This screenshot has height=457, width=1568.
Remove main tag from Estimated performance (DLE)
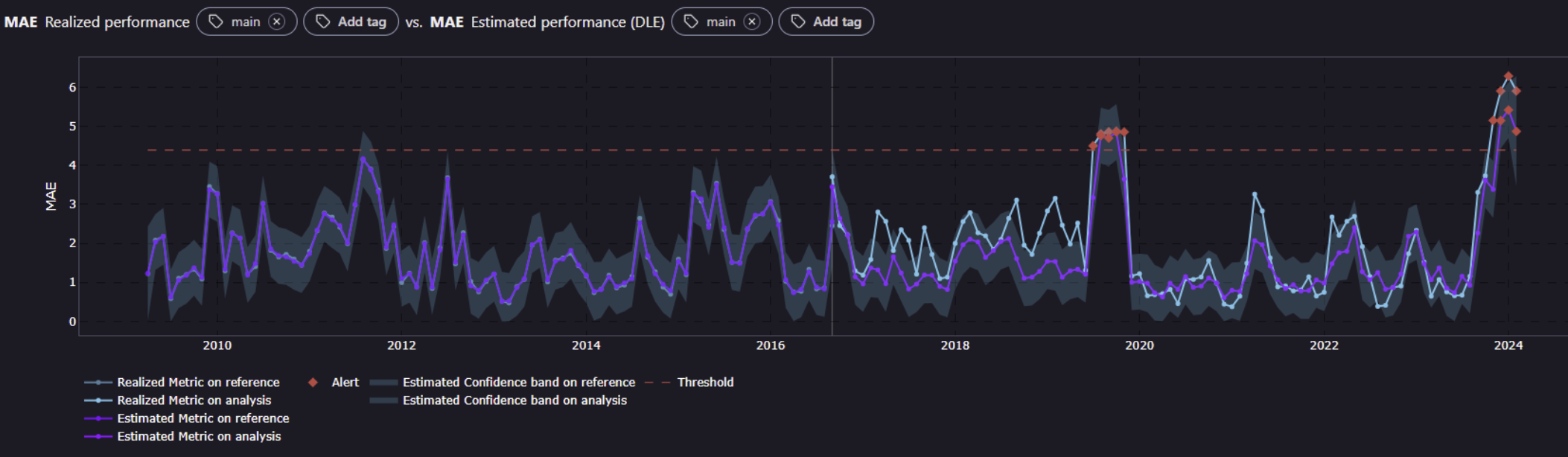(752, 22)
